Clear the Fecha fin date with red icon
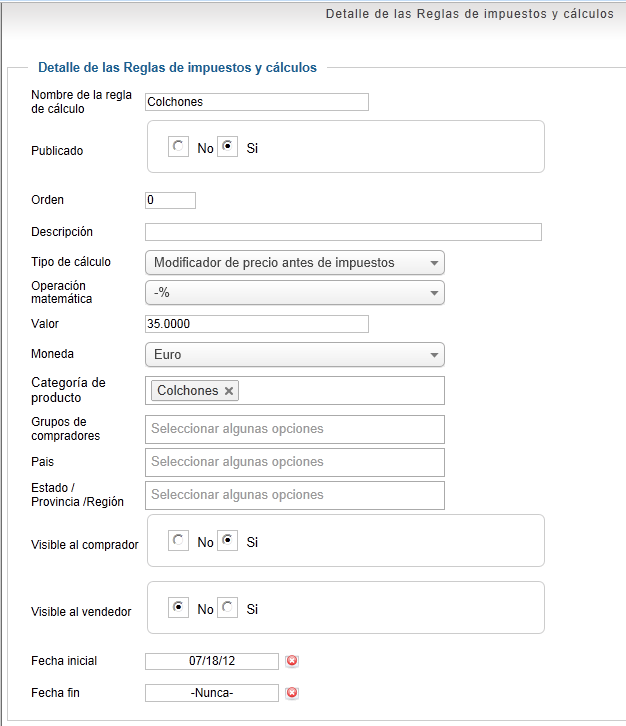Viewport: 626px width, 726px height. (x=292, y=693)
